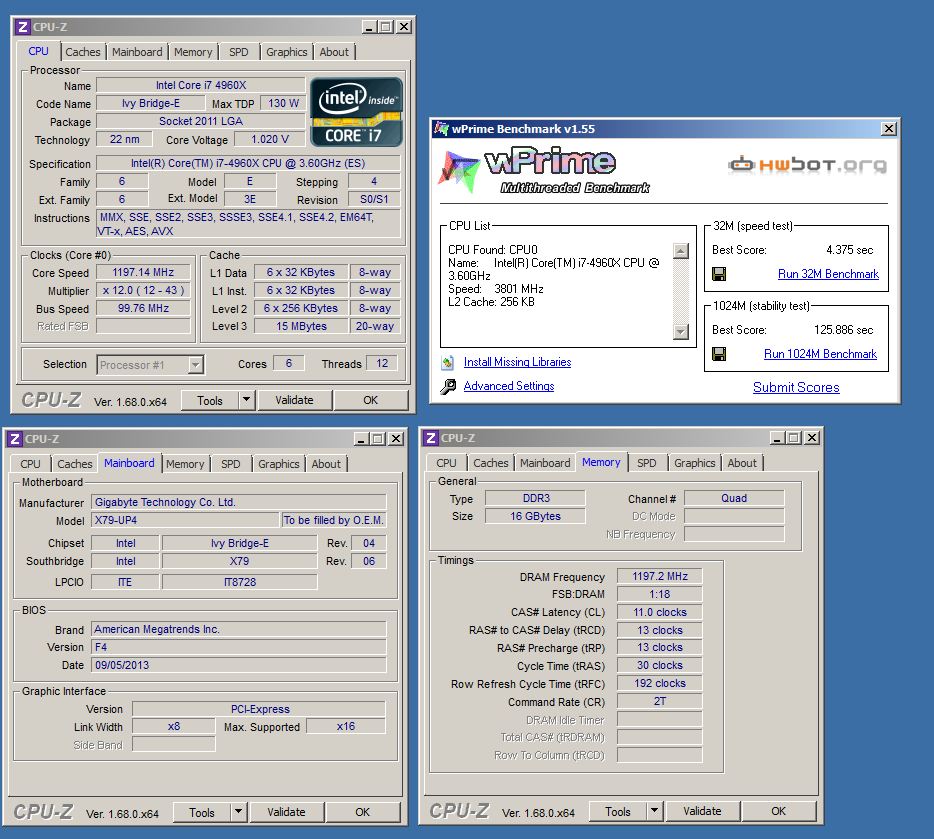The height and width of the screenshot is (839, 934).
Task: Click the Multiplier value x 12.0
Action: point(143,291)
